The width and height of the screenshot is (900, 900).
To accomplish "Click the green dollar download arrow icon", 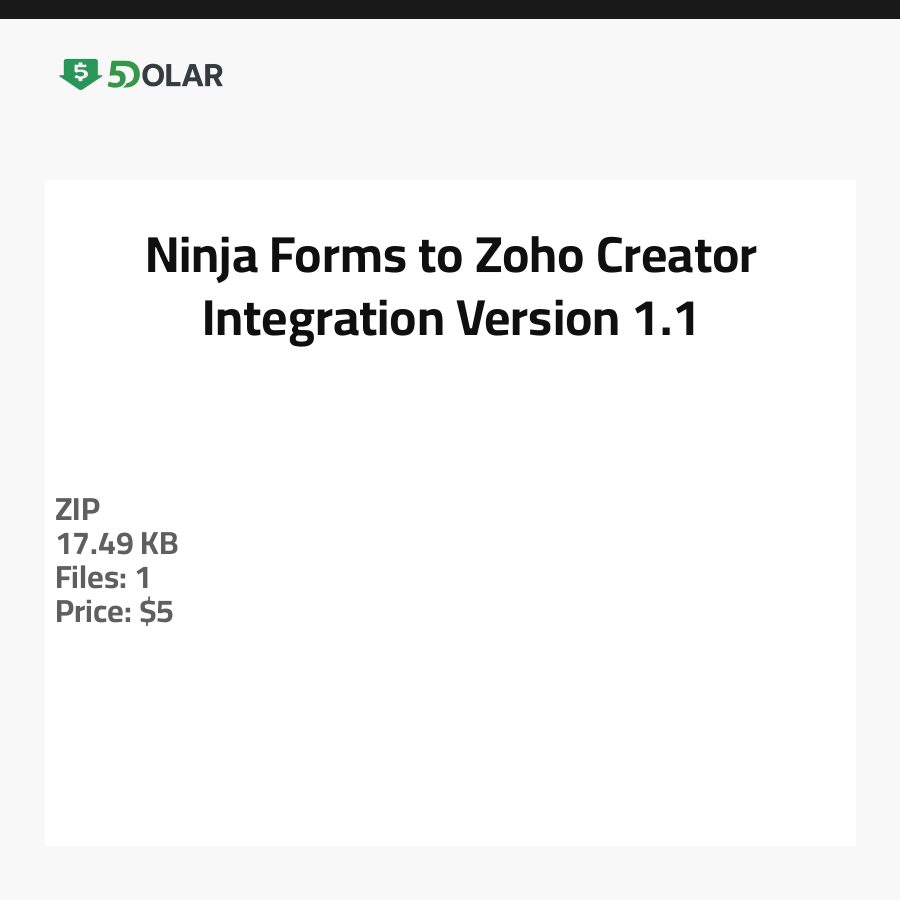I will (80, 74).
